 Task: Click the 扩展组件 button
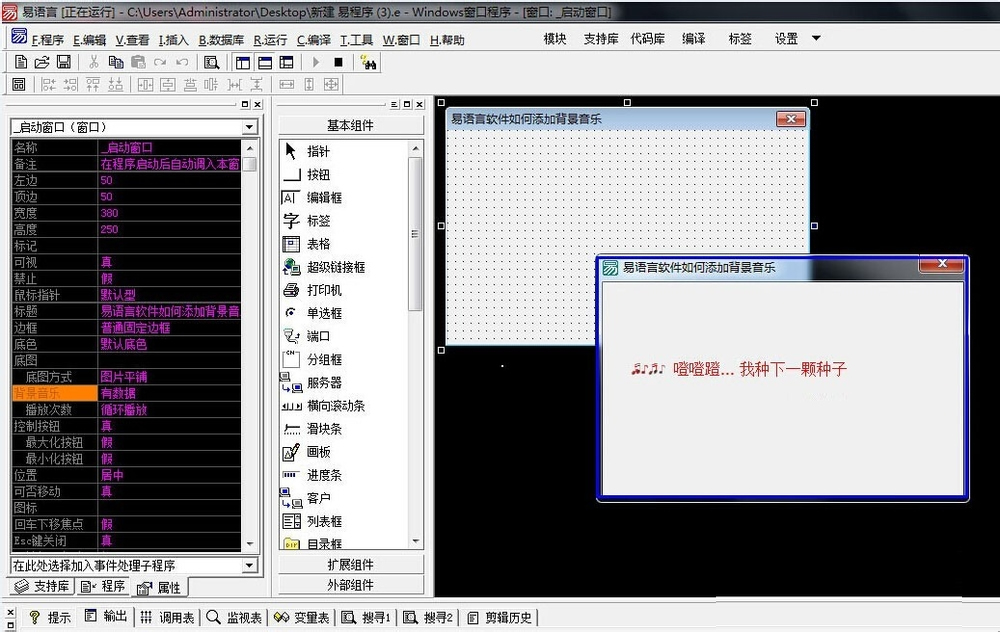point(350,565)
